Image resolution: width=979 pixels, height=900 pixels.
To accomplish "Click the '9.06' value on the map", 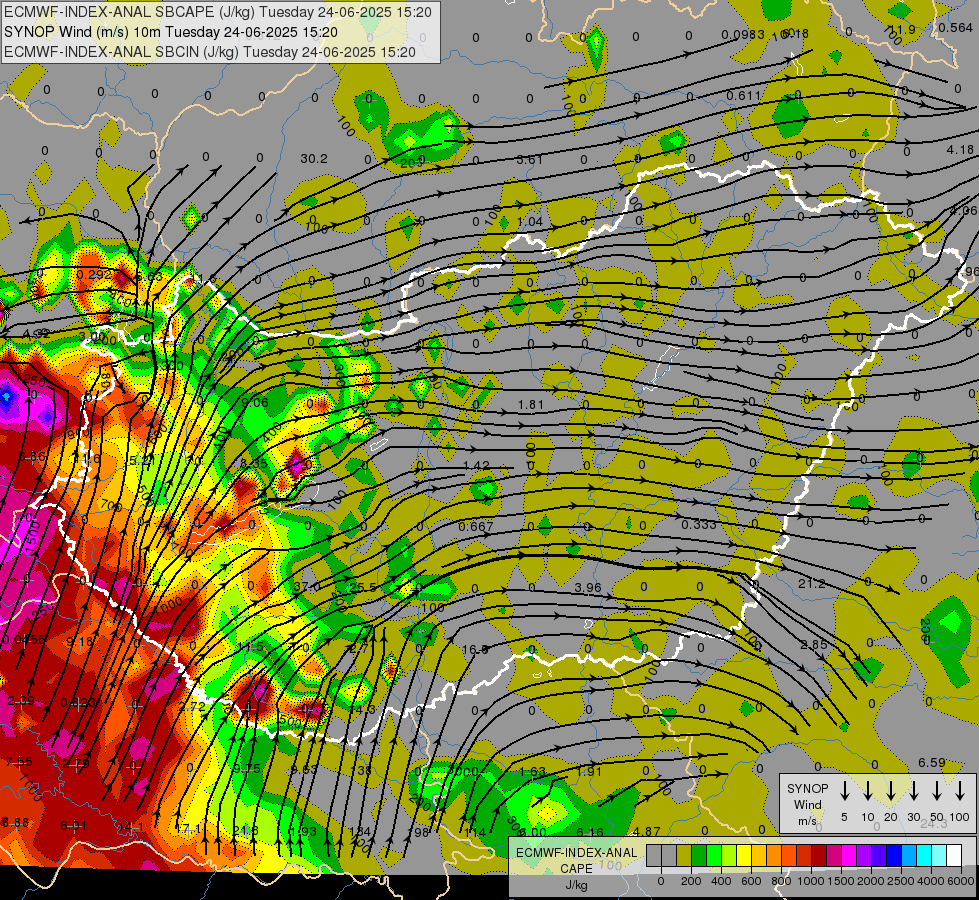I will point(255,403).
